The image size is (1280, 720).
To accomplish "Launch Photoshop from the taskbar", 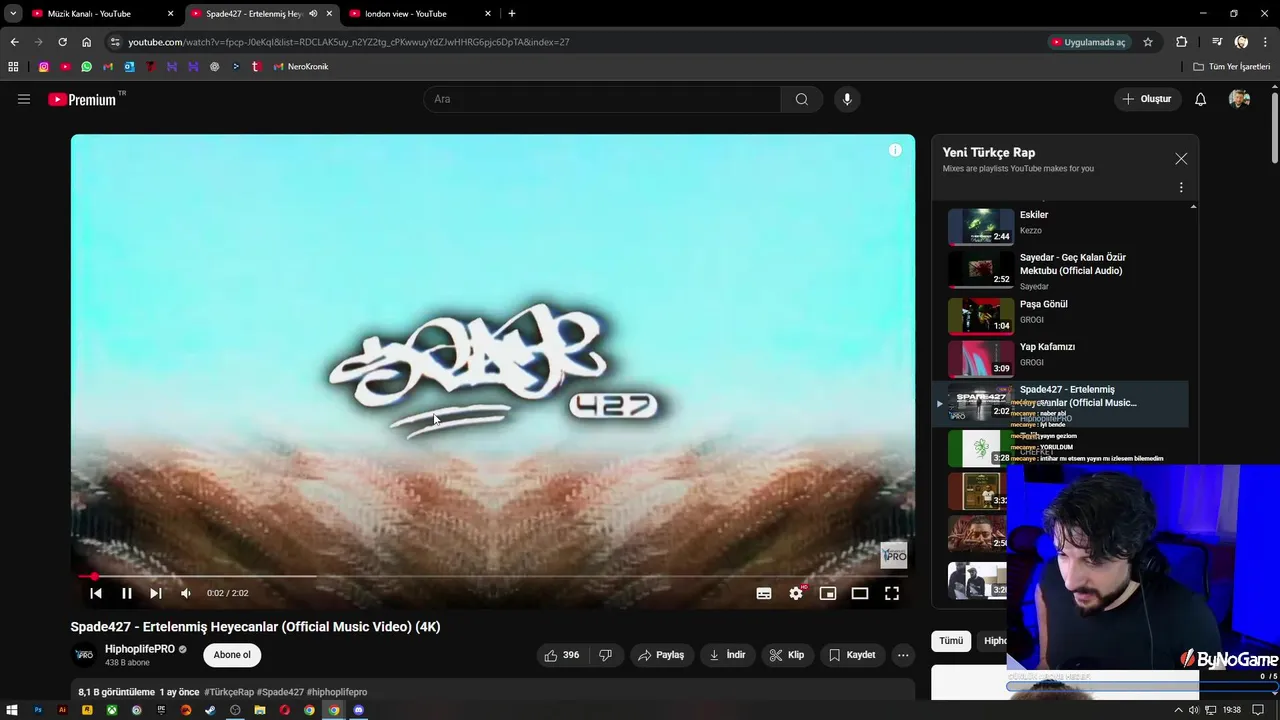I will click(38, 710).
